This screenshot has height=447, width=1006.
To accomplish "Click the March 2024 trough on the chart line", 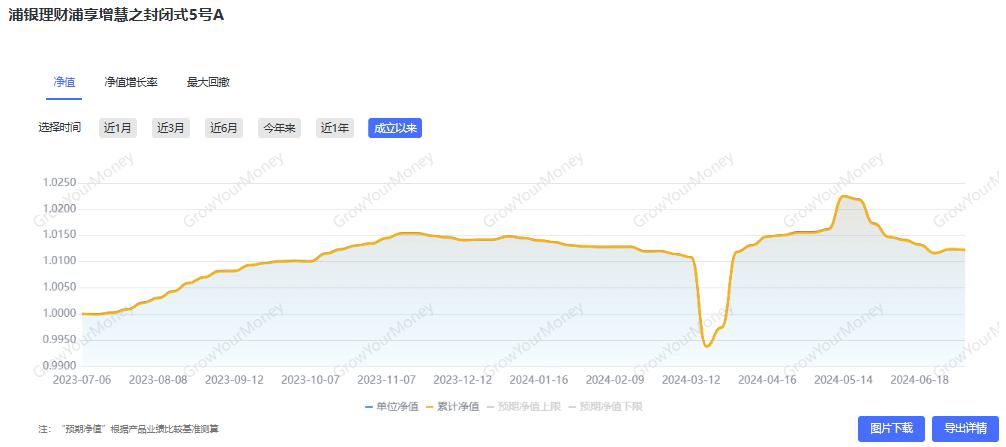I will pyautogui.click(x=707, y=346).
